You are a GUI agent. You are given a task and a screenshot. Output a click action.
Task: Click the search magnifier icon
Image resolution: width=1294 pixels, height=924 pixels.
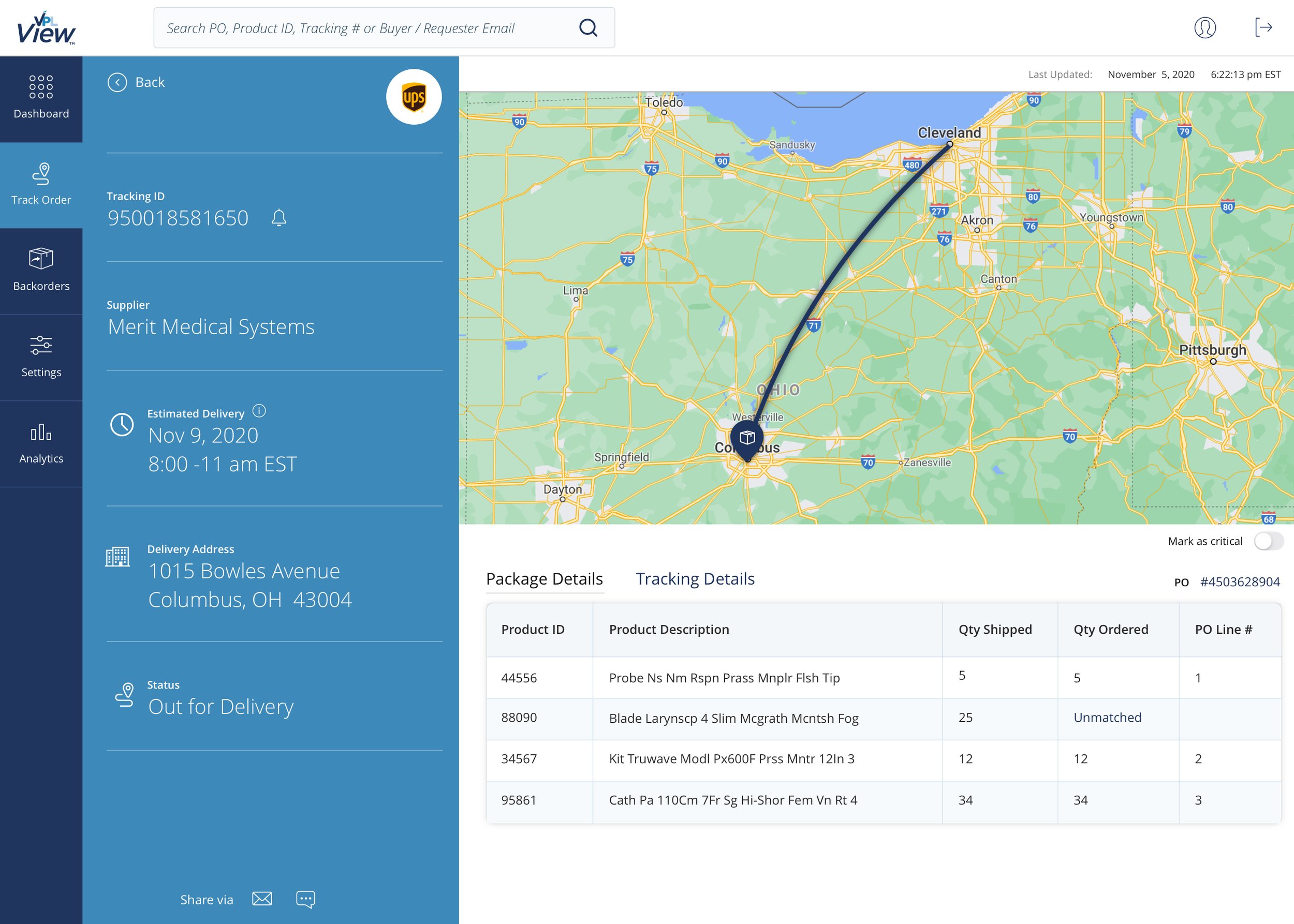(x=588, y=28)
